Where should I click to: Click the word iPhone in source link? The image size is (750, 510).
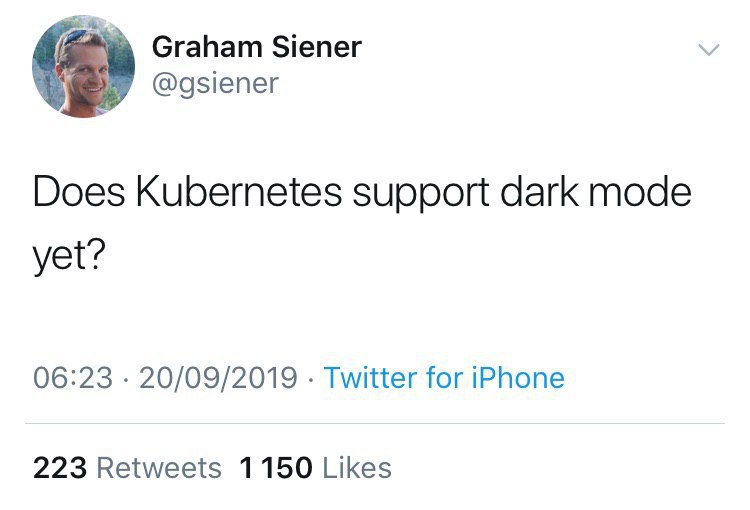pos(517,378)
